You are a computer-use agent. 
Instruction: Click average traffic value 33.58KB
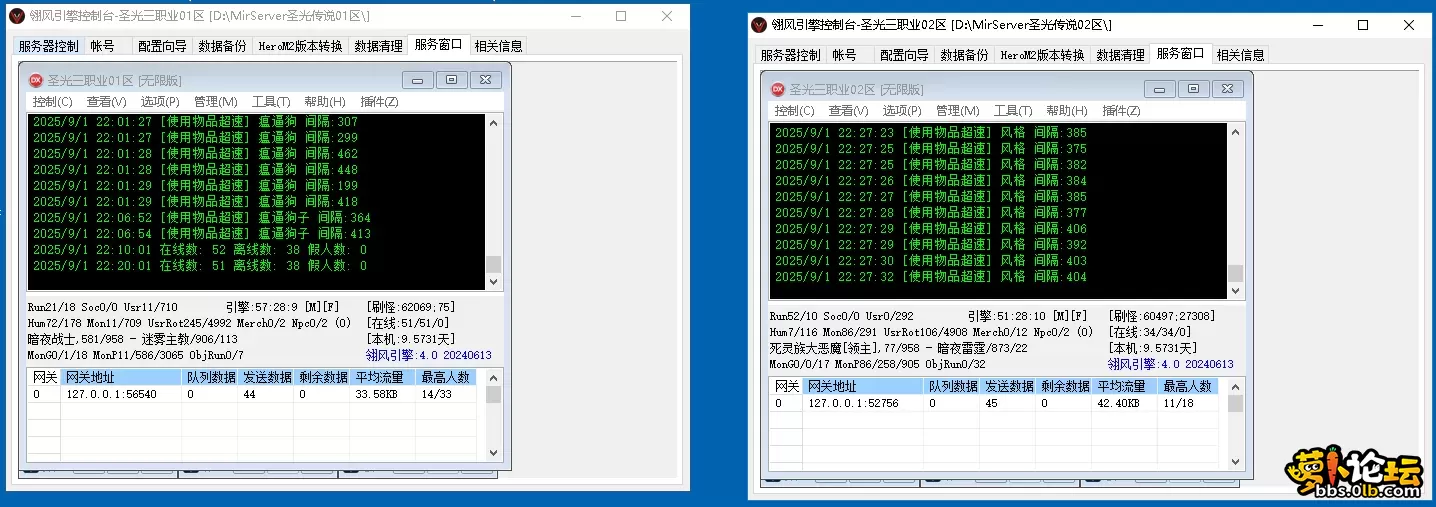pyautogui.click(x=376, y=394)
